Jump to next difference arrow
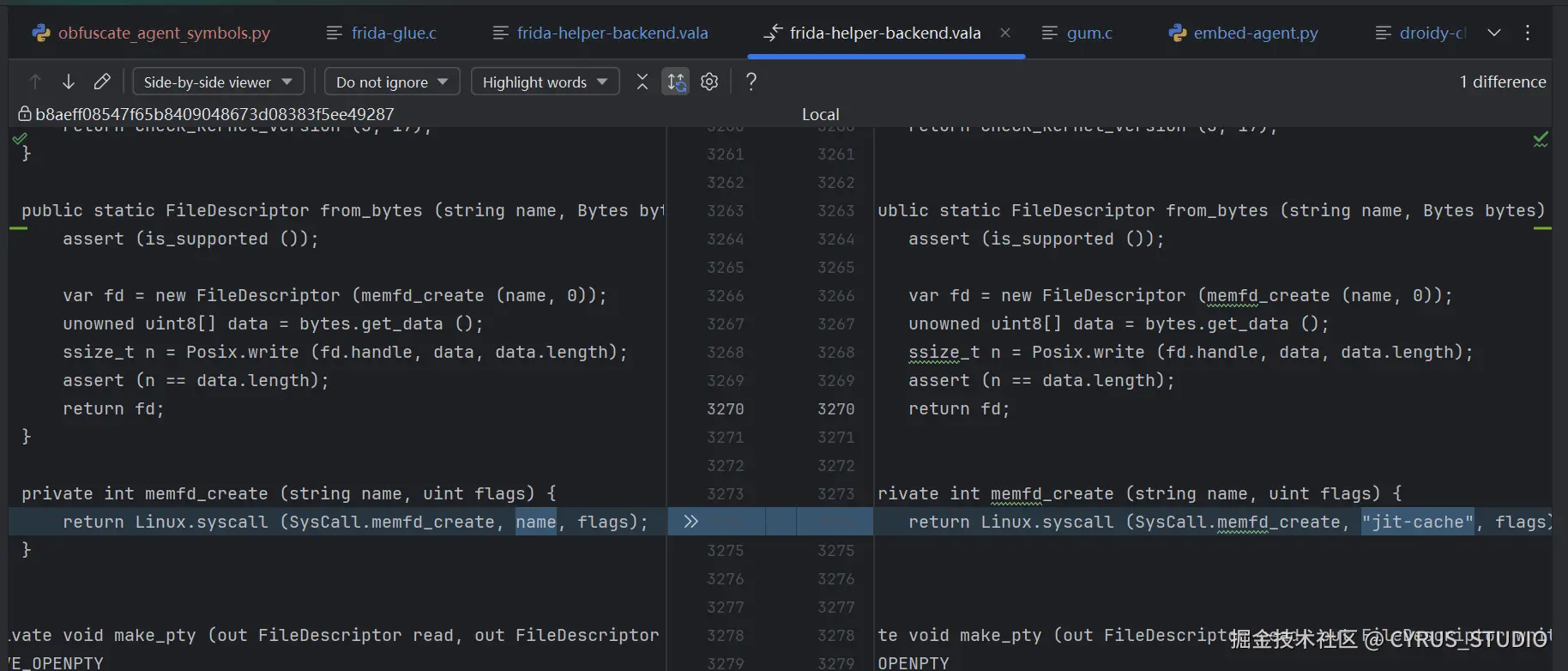This screenshot has width=1568, height=671. (x=69, y=82)
